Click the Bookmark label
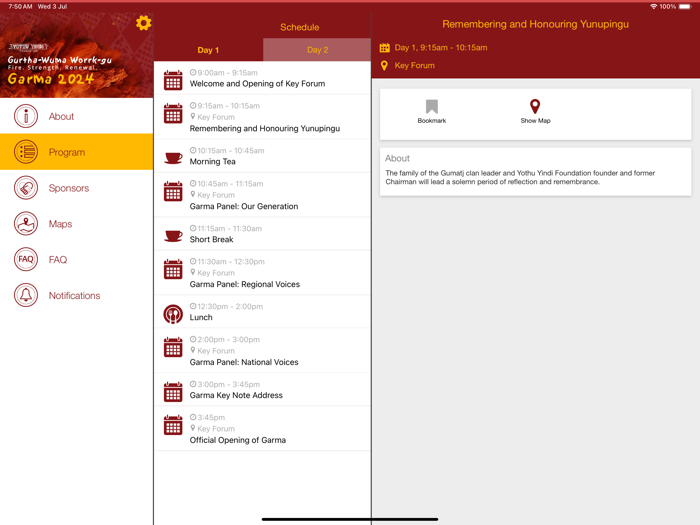 click(x=432, y=121)
